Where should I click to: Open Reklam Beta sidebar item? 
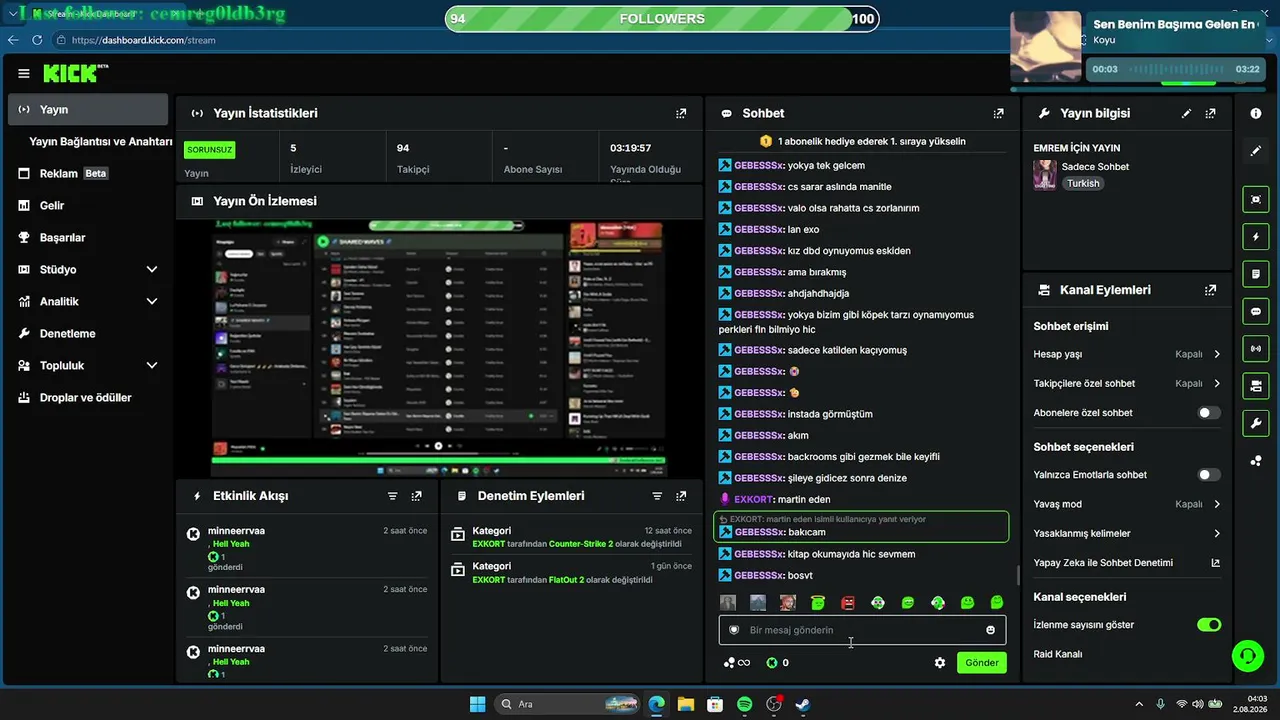(x=88, y=173)
